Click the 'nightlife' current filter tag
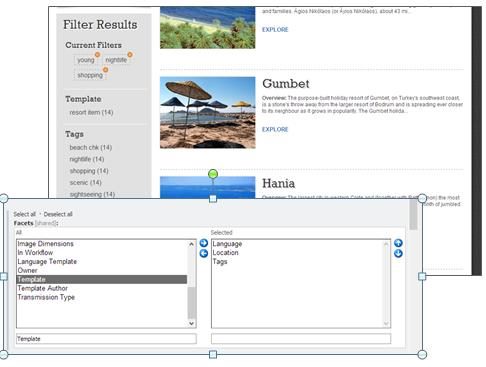Screen dimensions: 486x367 click(116, 60)
